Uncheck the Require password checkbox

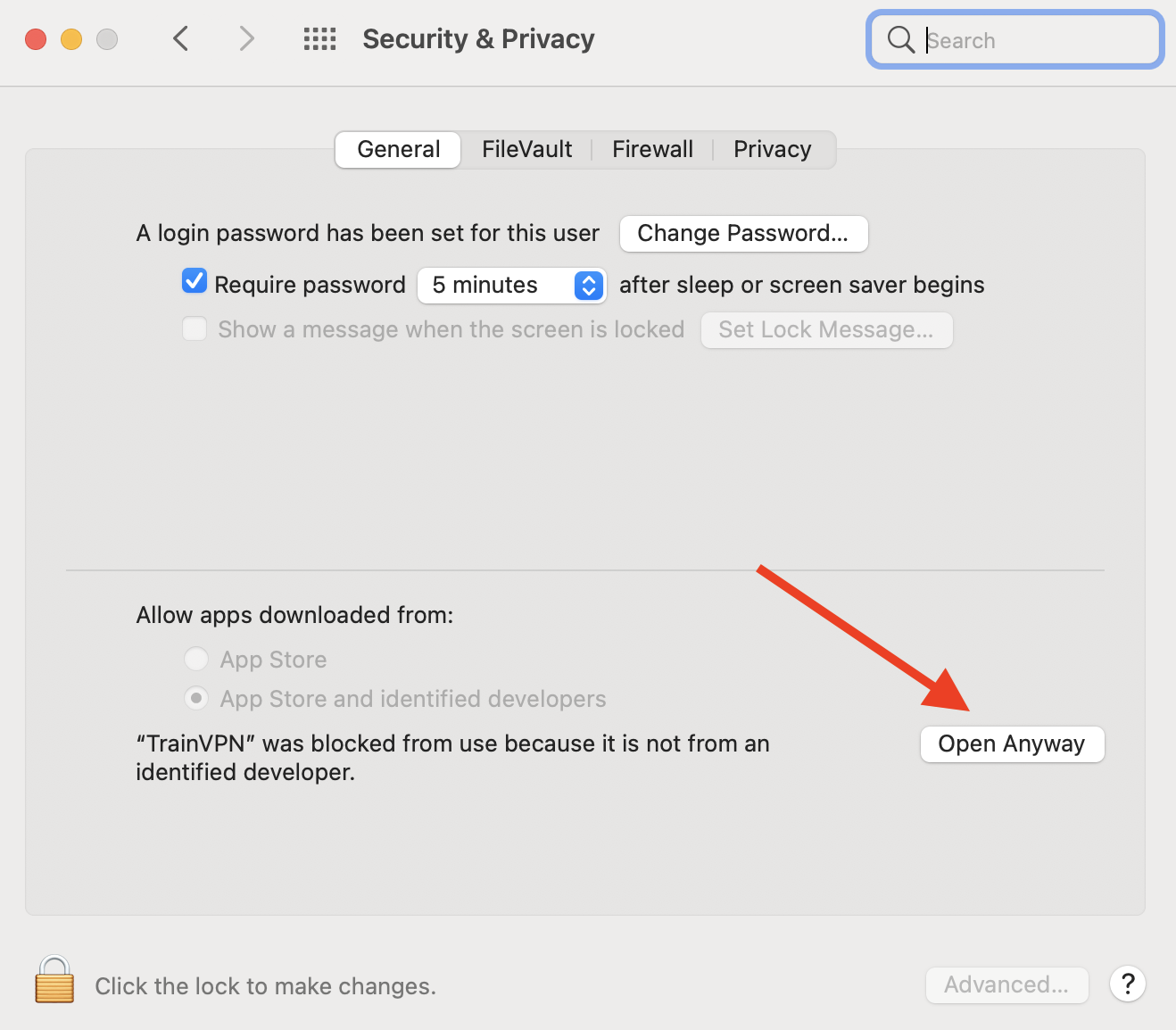pos(195,282)
